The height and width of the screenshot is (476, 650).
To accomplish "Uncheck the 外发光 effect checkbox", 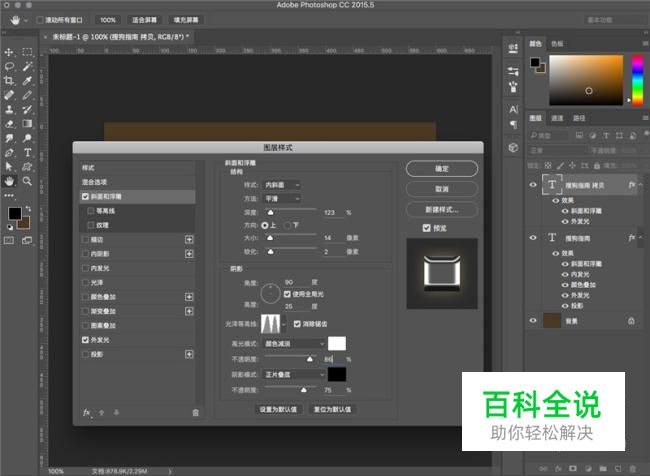I will coord(86,340).
